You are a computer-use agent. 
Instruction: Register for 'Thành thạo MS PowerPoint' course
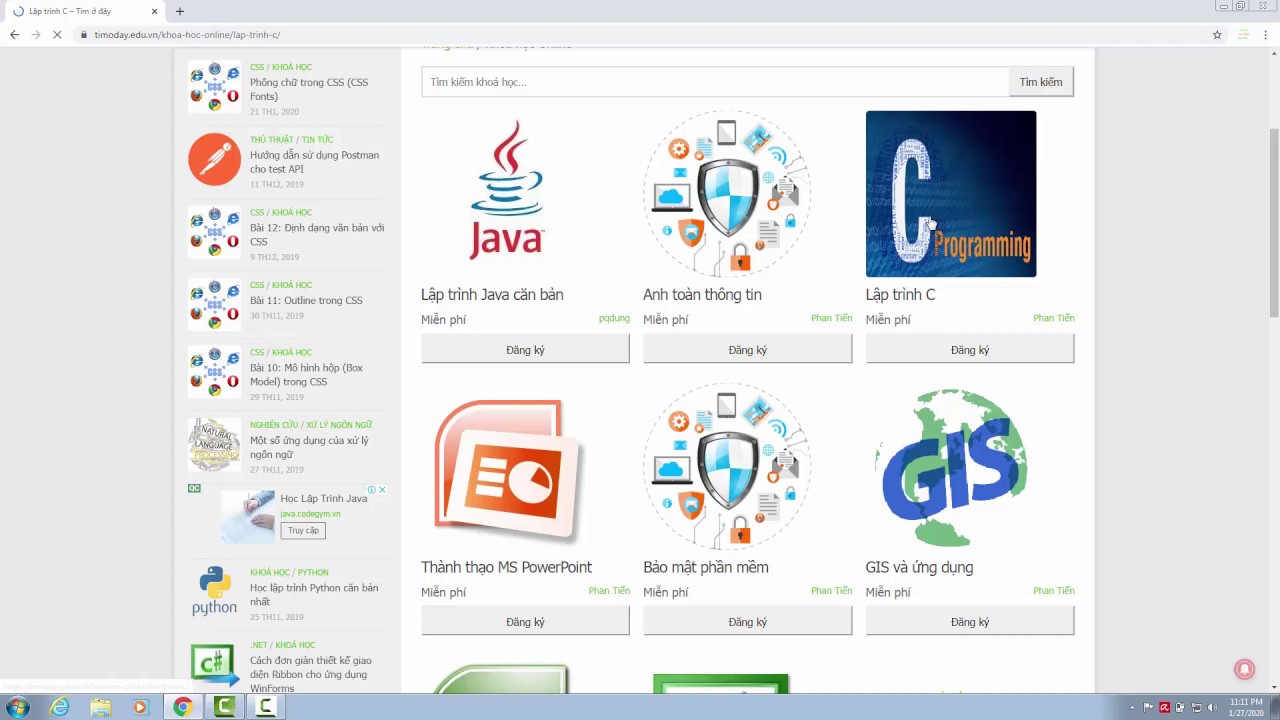click(x=525, y=621)
